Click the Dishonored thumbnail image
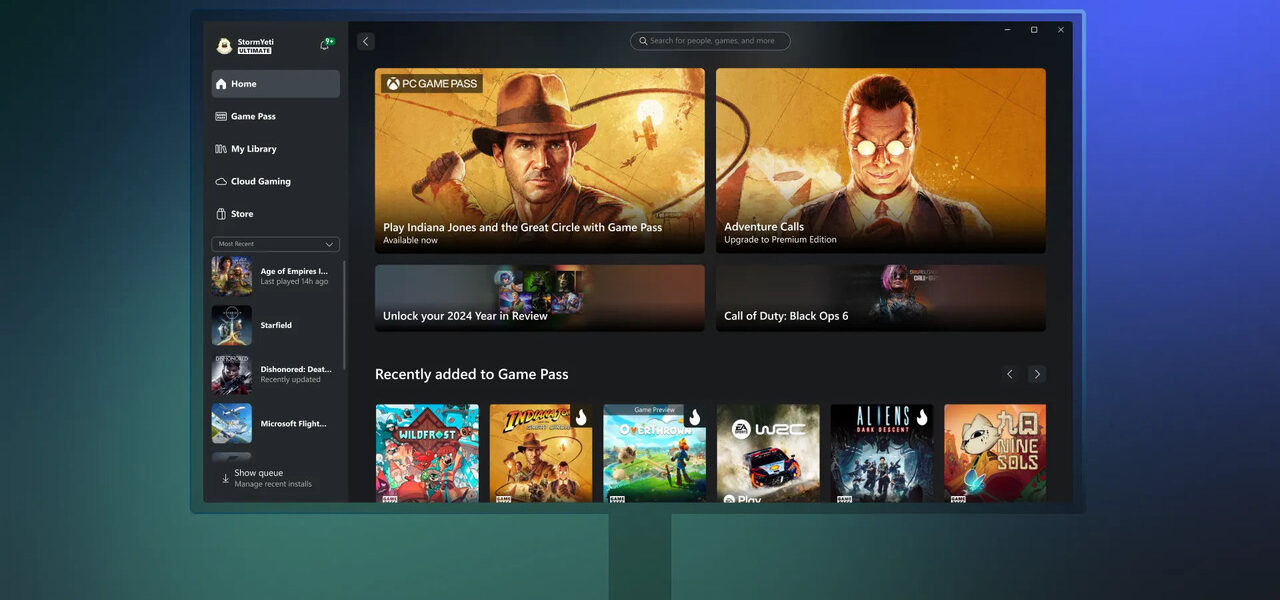Viewport: 1280px width, 600px height. (x=231, y=374)
